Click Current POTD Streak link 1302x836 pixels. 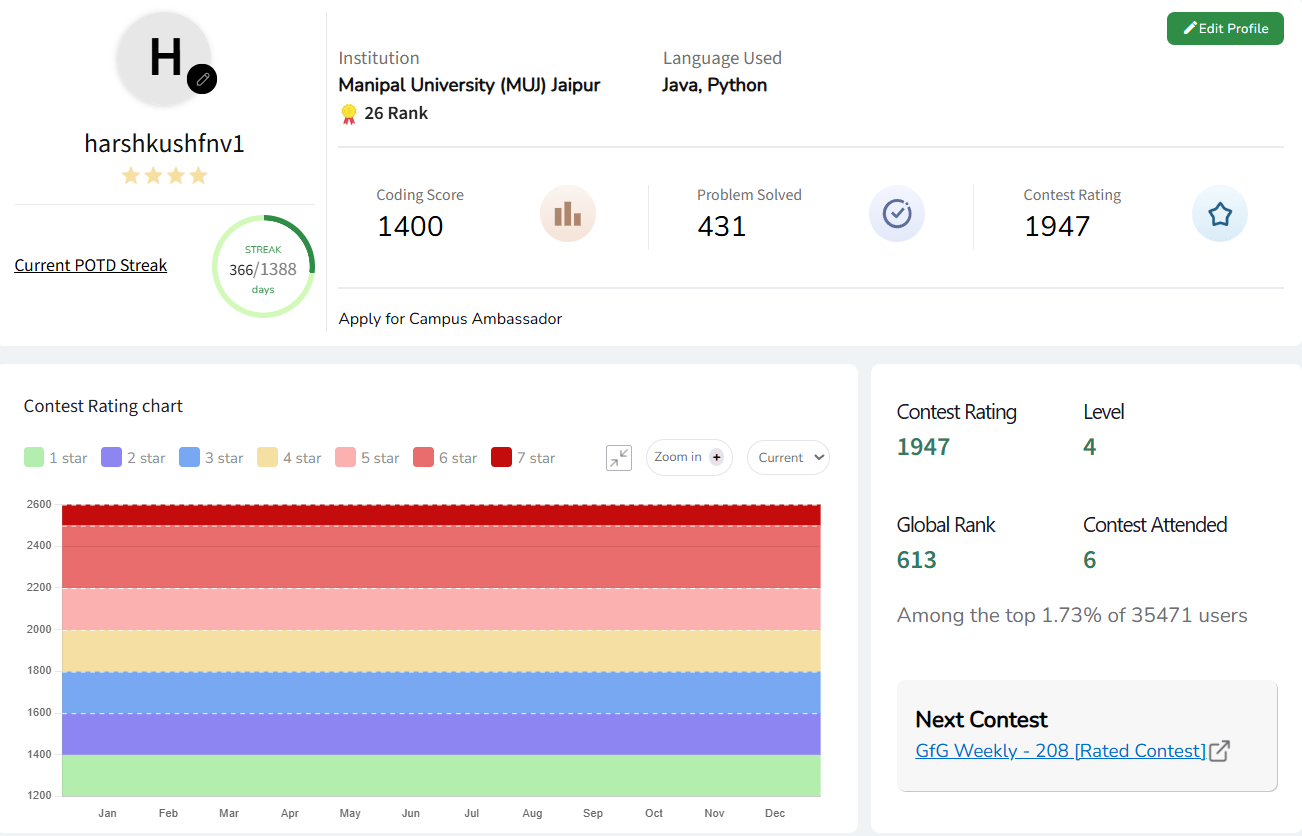[x=91, y=266]
